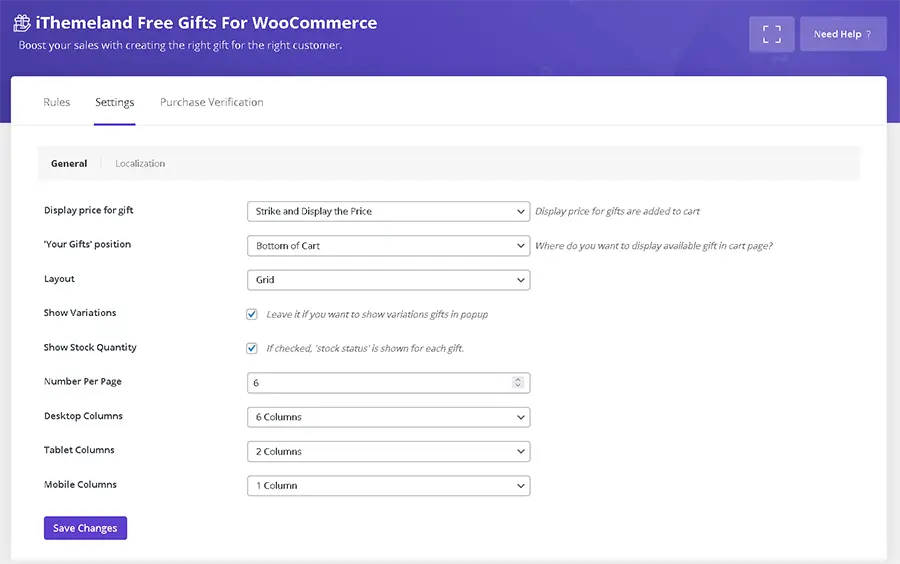The height and width of the screenshot is (564, 900).
Task: Open the Purchase Verification tab
Action: [212, 102]
